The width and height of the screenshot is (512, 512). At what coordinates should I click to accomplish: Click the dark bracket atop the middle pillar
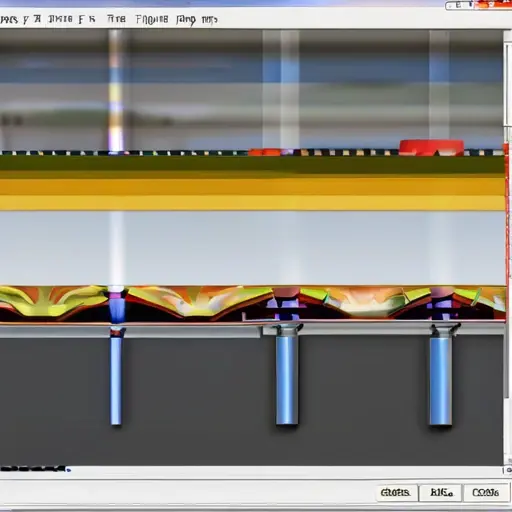287,330
